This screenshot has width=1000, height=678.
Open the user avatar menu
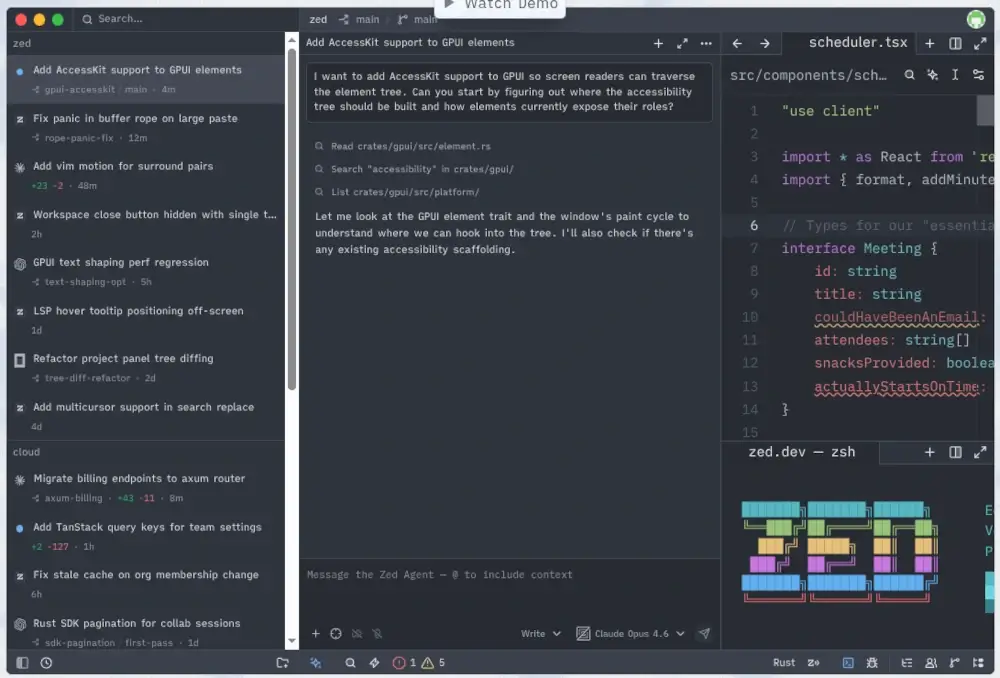976,19
